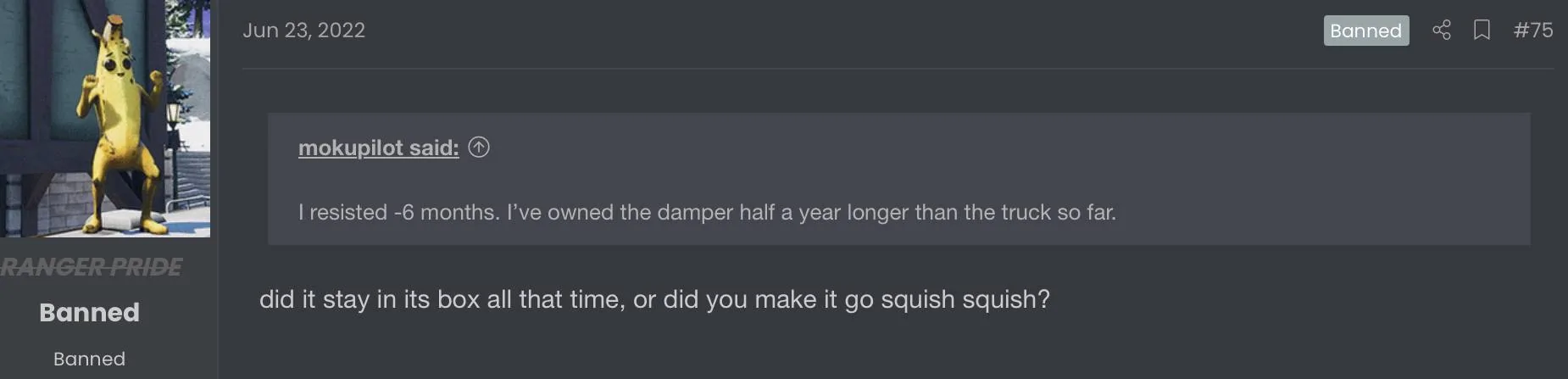
Task: Click the share icon on post #75
Action: (1442, 31)
